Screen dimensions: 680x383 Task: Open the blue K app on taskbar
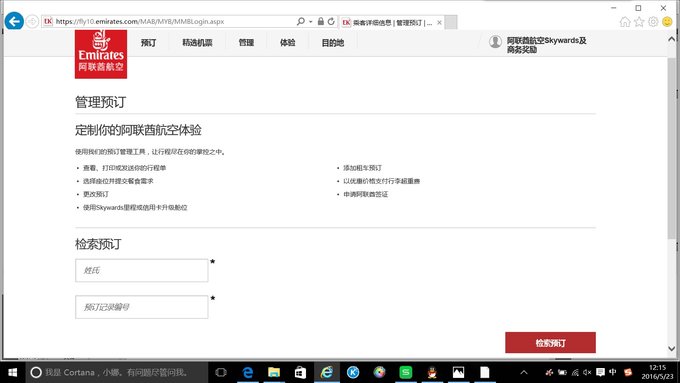[353, 372]
